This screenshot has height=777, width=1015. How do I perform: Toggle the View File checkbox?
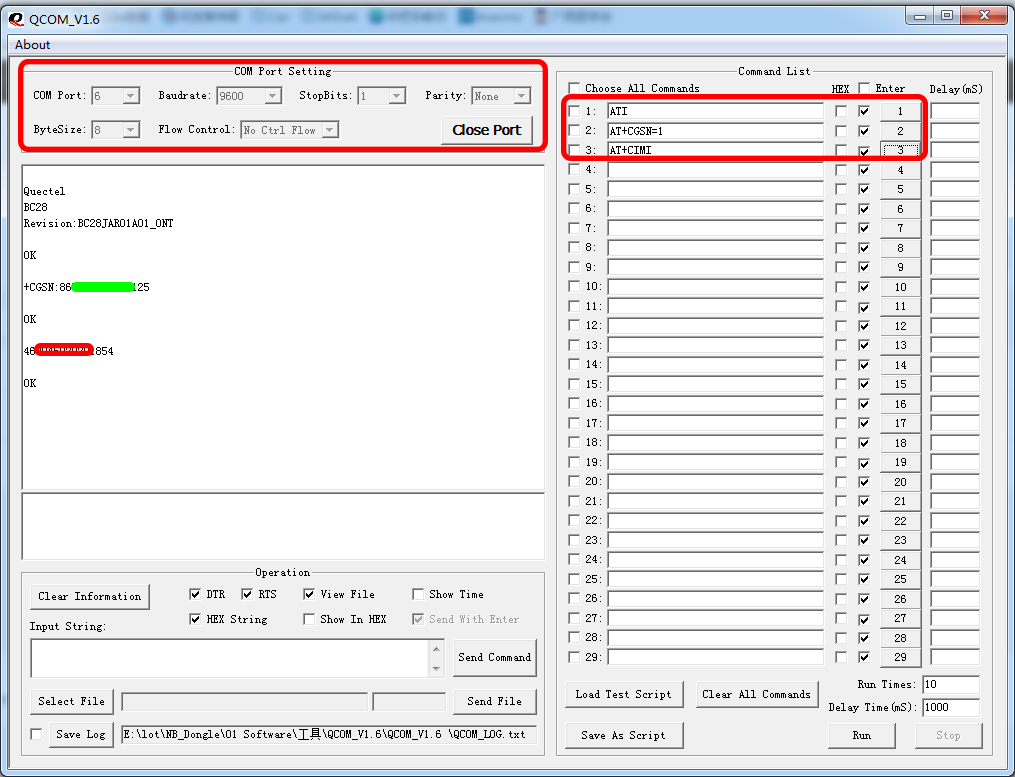(x=309, y=594)
